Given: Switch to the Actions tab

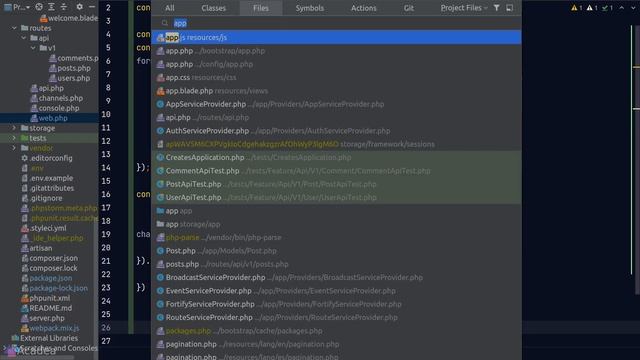Looking at the screenshot, I should coord(364,8).
